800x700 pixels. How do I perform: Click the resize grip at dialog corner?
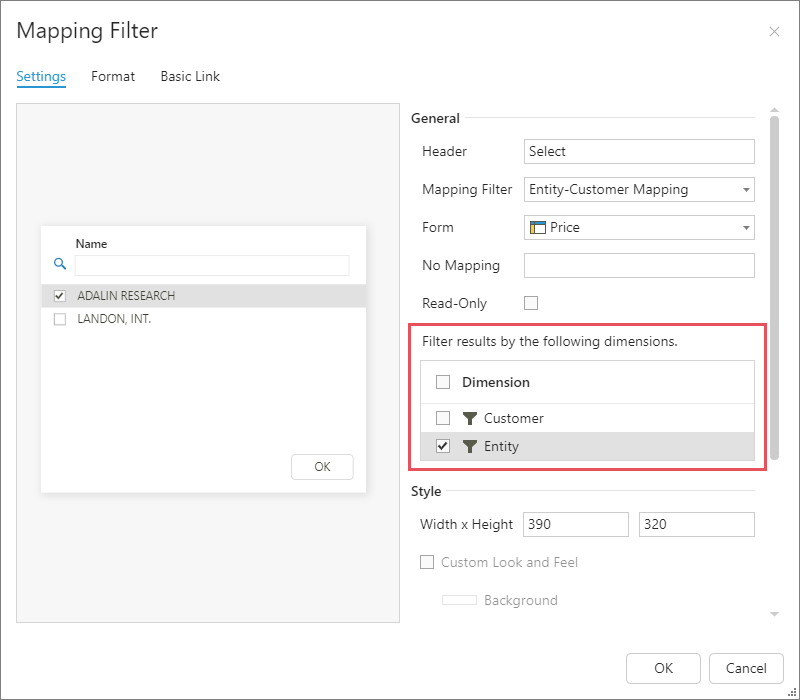coord(792,692)
